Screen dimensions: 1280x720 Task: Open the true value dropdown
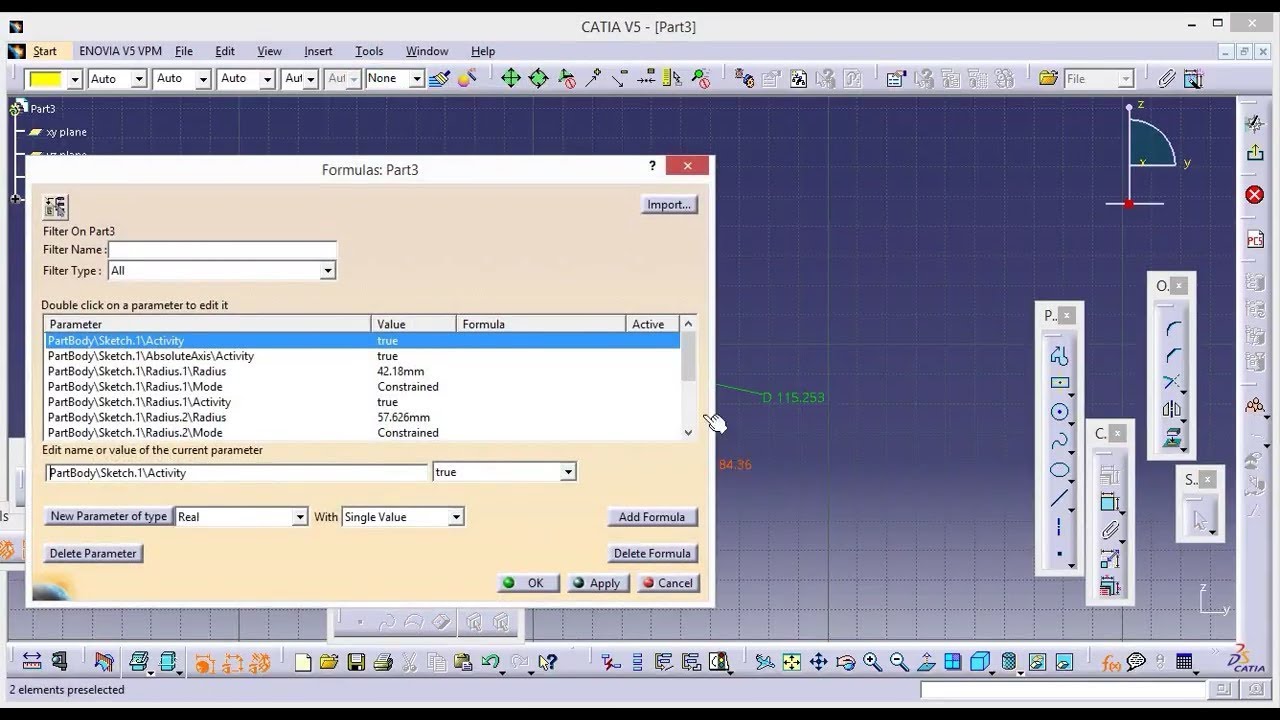568,472
